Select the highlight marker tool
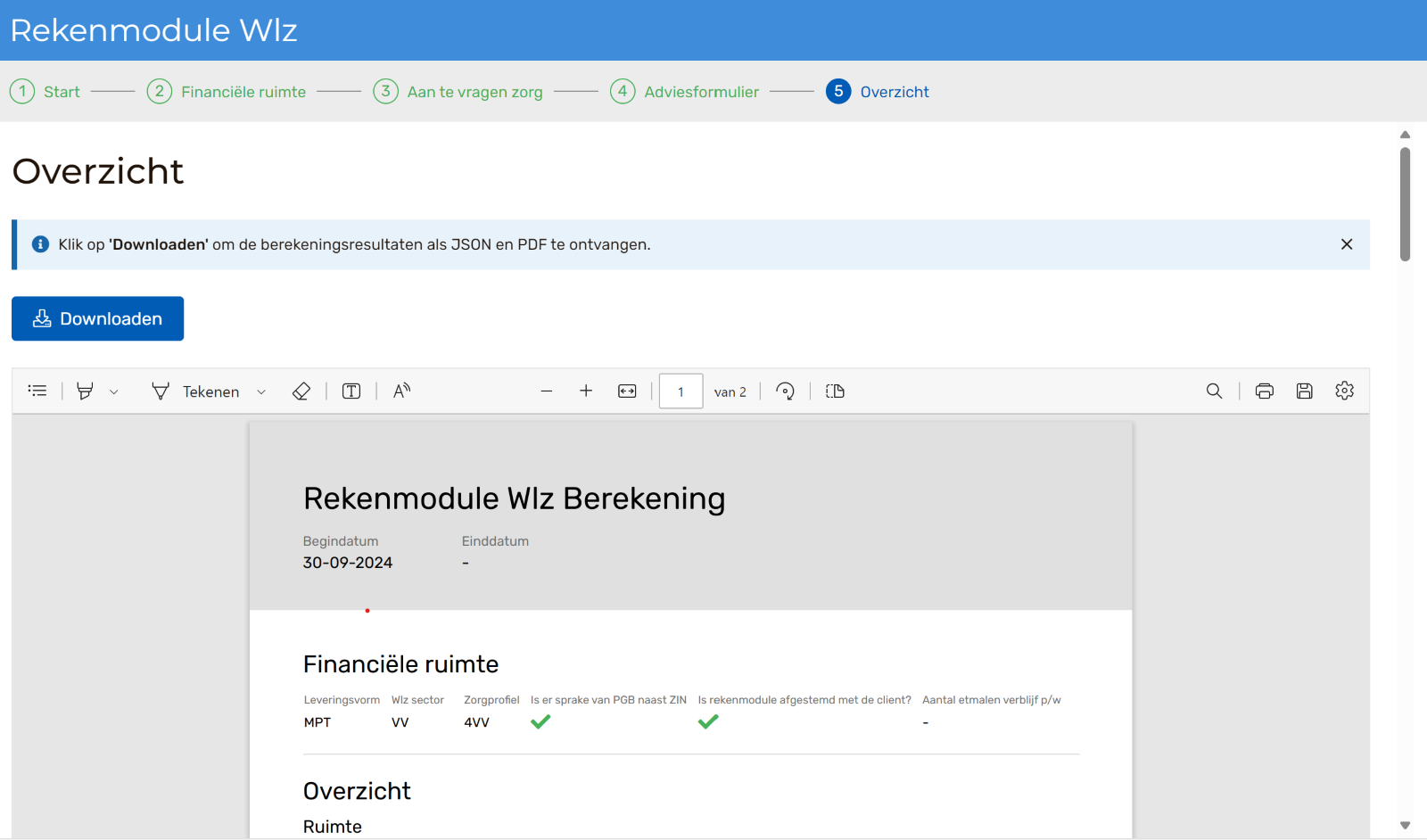The width and height of the screenshot is (1427, 840). pos(85,391)
